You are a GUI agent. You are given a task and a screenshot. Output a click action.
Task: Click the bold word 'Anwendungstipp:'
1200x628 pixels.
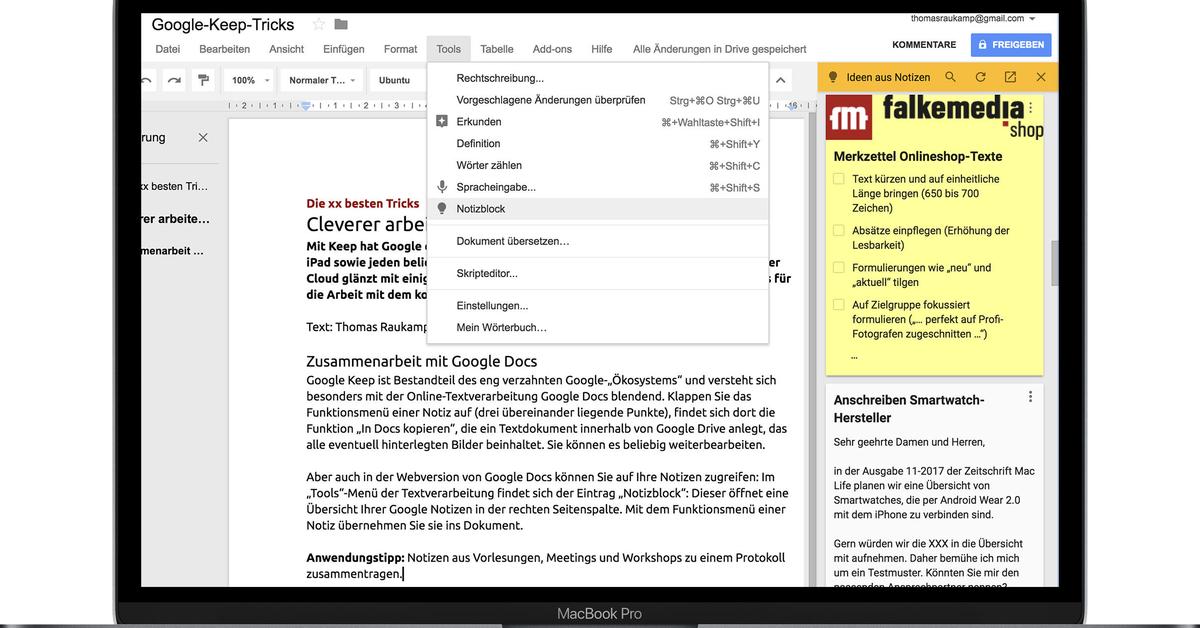(355, 557)
